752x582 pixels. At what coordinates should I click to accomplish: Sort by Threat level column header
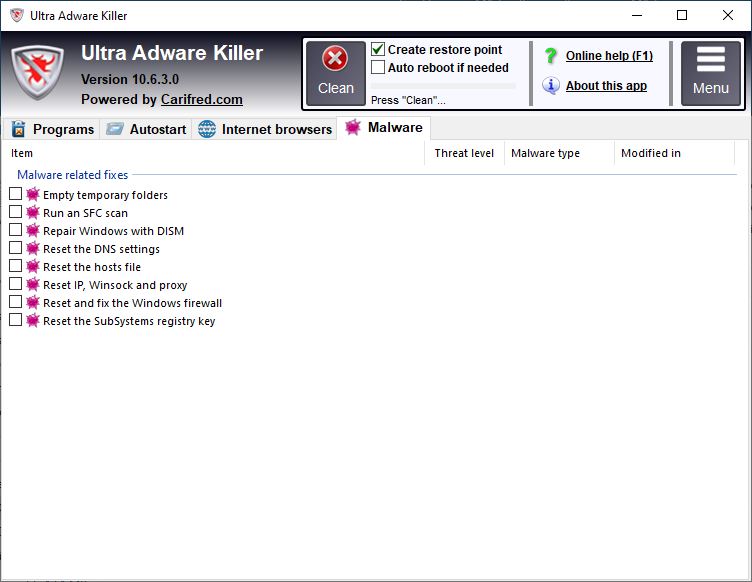coord(464,153)
